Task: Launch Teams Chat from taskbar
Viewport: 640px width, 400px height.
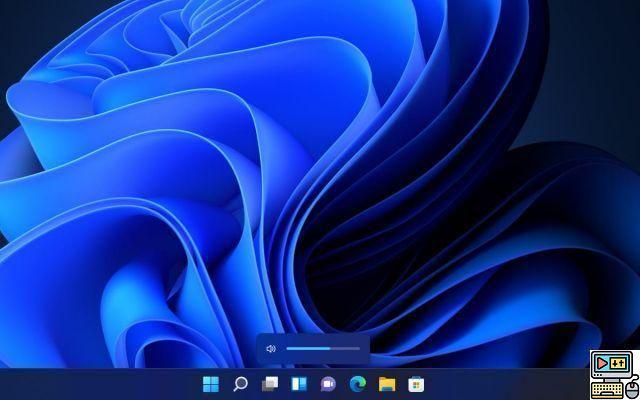Action: 328,384
